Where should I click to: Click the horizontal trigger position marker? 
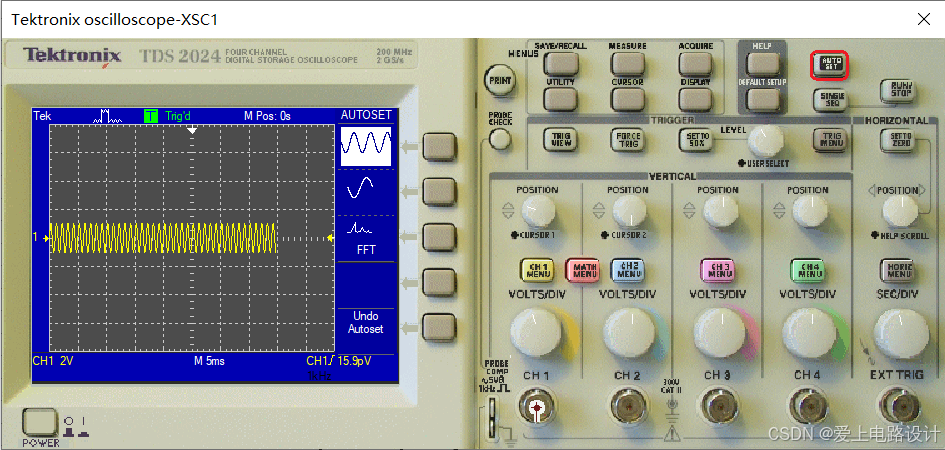pyautogui.click(x=192, y=131)
